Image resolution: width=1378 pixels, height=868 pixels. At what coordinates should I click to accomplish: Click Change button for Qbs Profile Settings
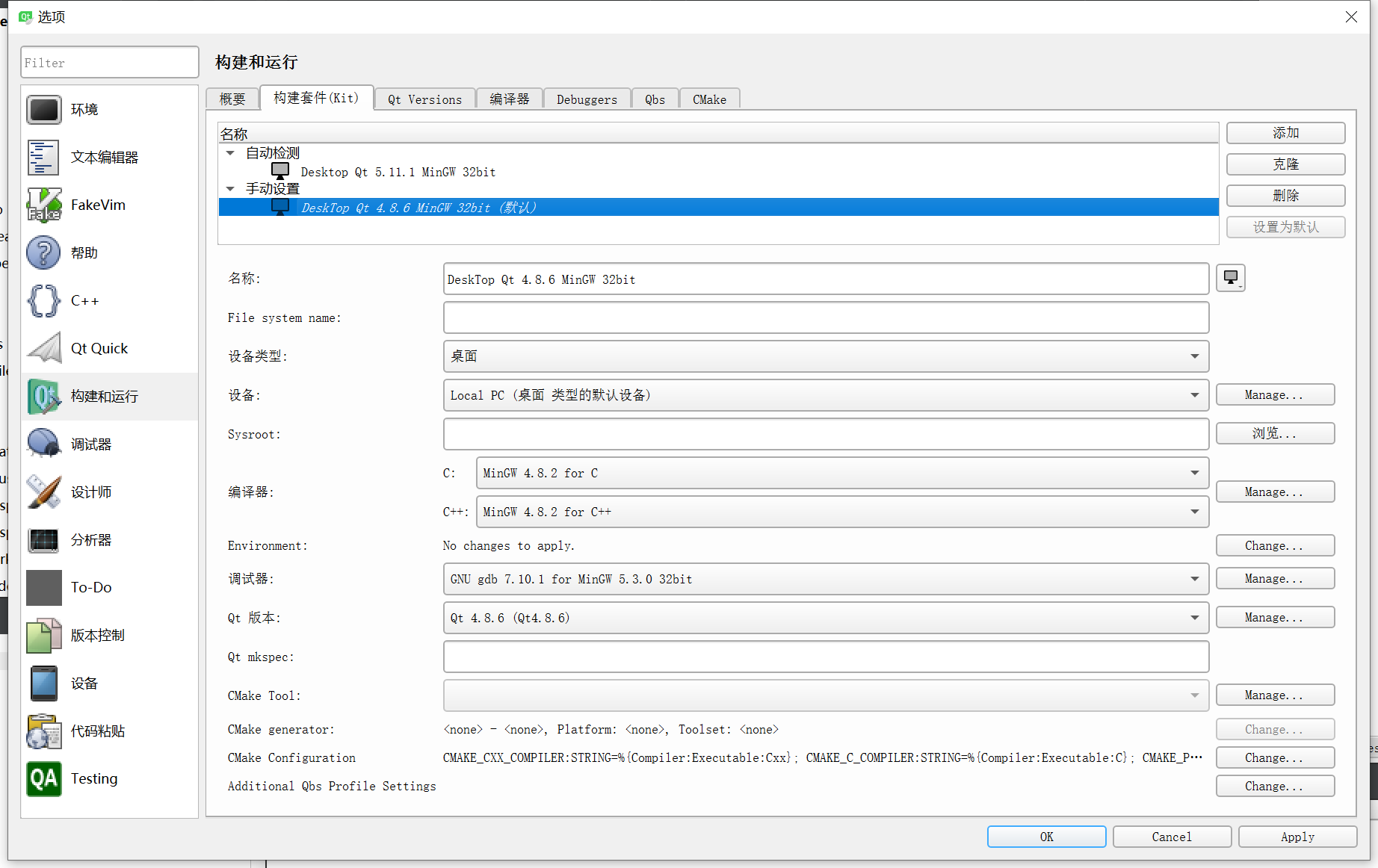coord(1275,787)
